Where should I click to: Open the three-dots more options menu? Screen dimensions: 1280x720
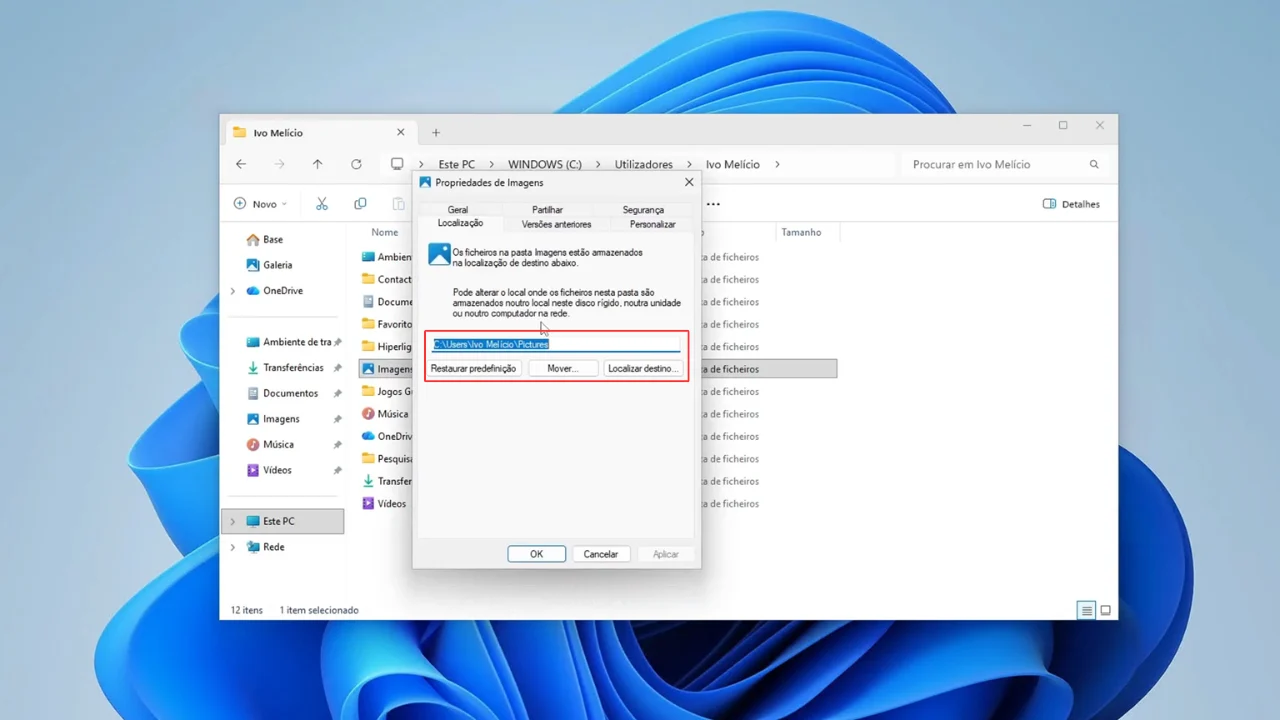[713, 204]
